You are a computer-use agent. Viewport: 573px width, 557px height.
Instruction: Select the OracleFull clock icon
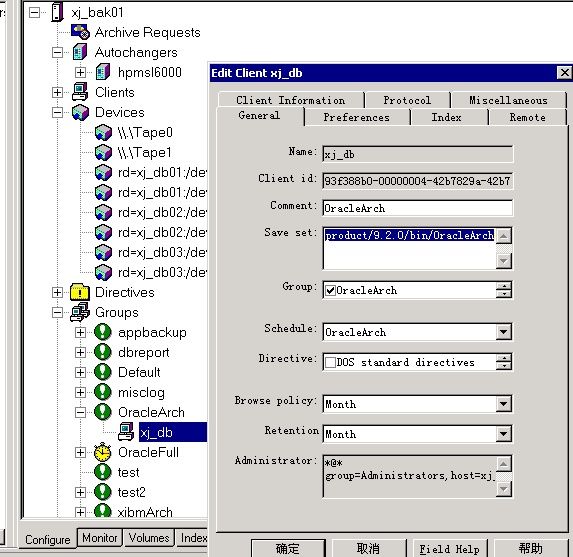pos(103,452)
